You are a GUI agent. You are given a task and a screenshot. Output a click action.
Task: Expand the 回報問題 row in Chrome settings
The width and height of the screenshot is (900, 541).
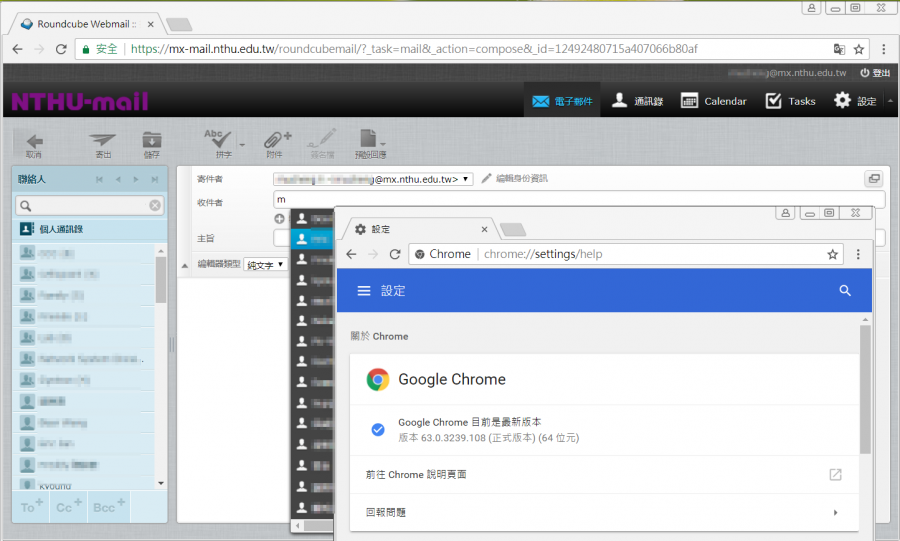[834, 512]
